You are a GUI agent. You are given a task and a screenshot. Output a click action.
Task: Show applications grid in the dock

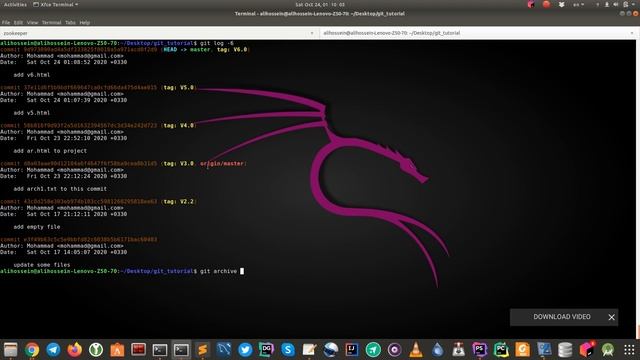pos(629,350)
